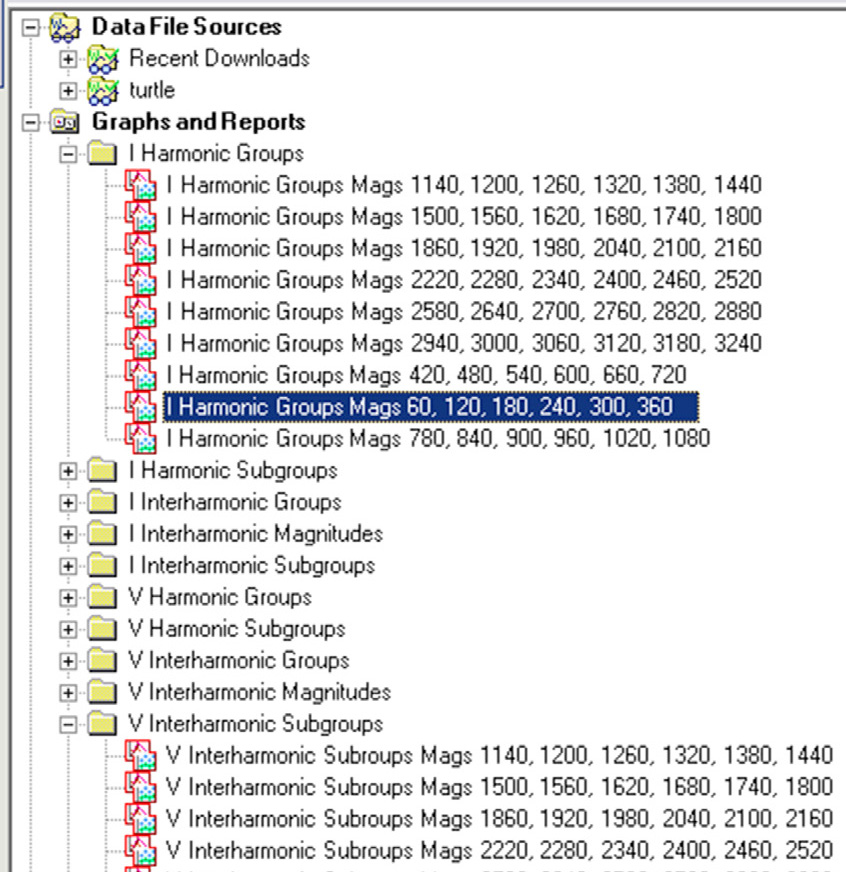Viewport: 846px width, 872px height.
Task: Click the folder icon beside I Interharmonic Groups
Action: pyautogui.click(x=101, y=502)
